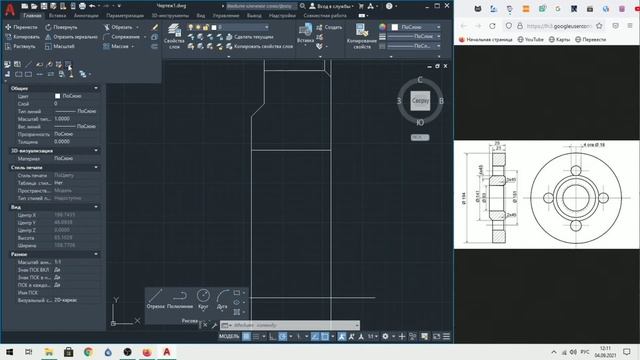Screen dimensions: 640x360
Task: Toggle object snap tracking in status bar
Action: point(315,337)
